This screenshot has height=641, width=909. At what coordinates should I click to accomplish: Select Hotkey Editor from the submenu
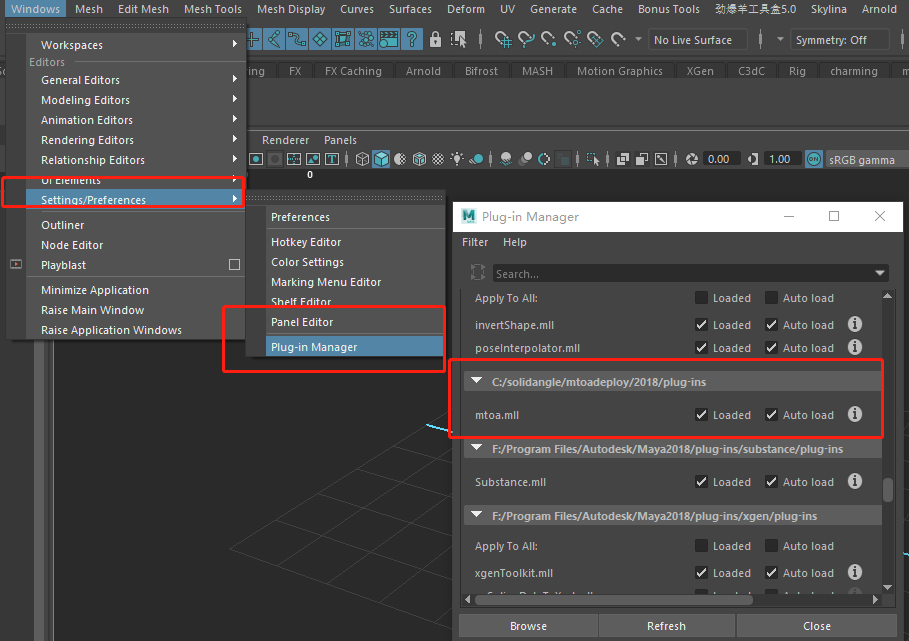point(306,242)
